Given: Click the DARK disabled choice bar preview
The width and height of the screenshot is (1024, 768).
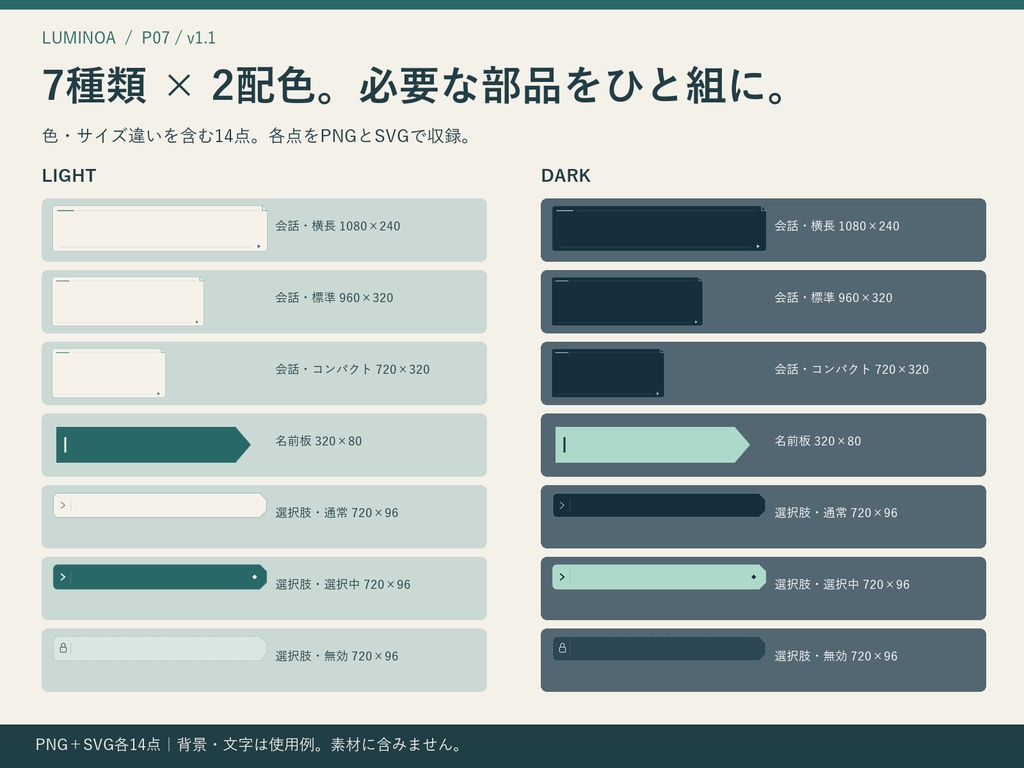Looking at the screenshot, I should click(x=659, y=648).
